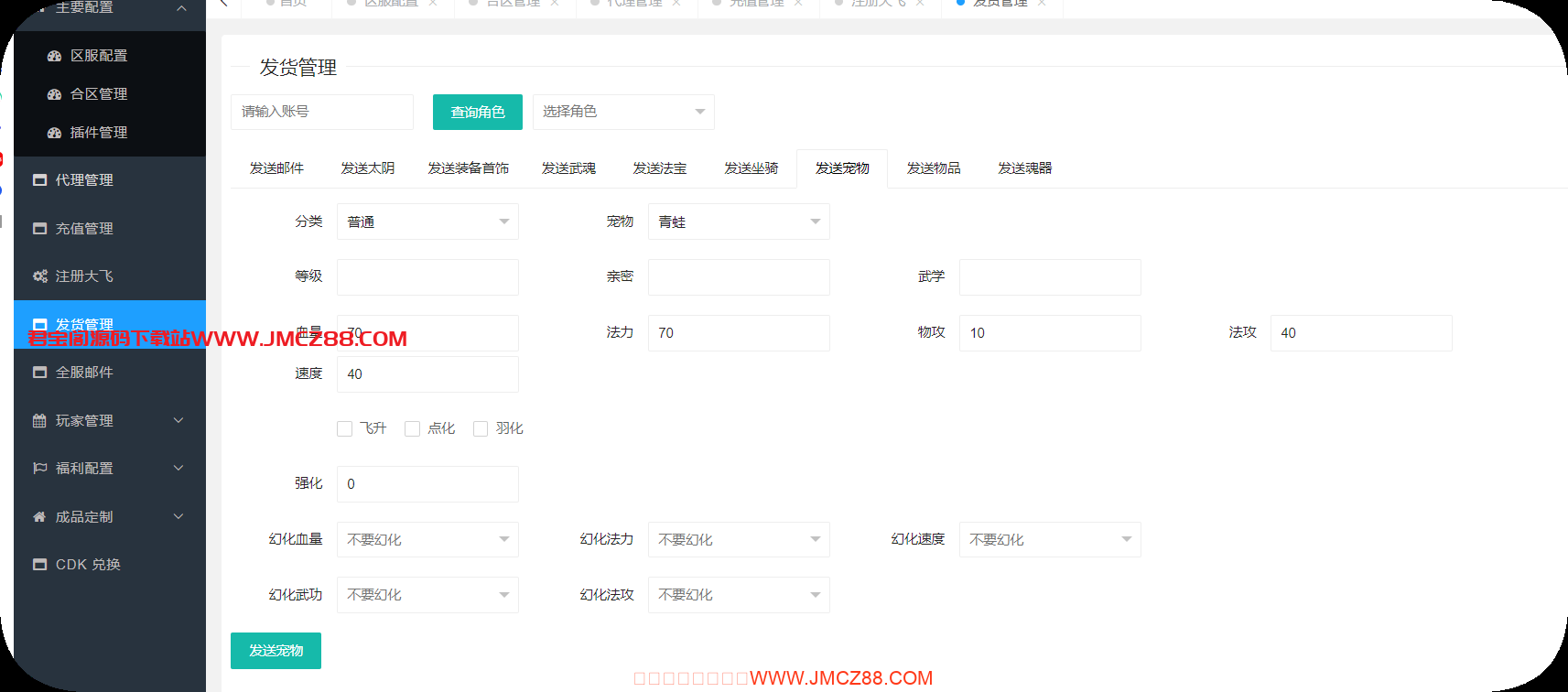1568x692 pixels.
Task: Open the 宠物 dropdown showing 青蛙
Action: pos(739,222)
